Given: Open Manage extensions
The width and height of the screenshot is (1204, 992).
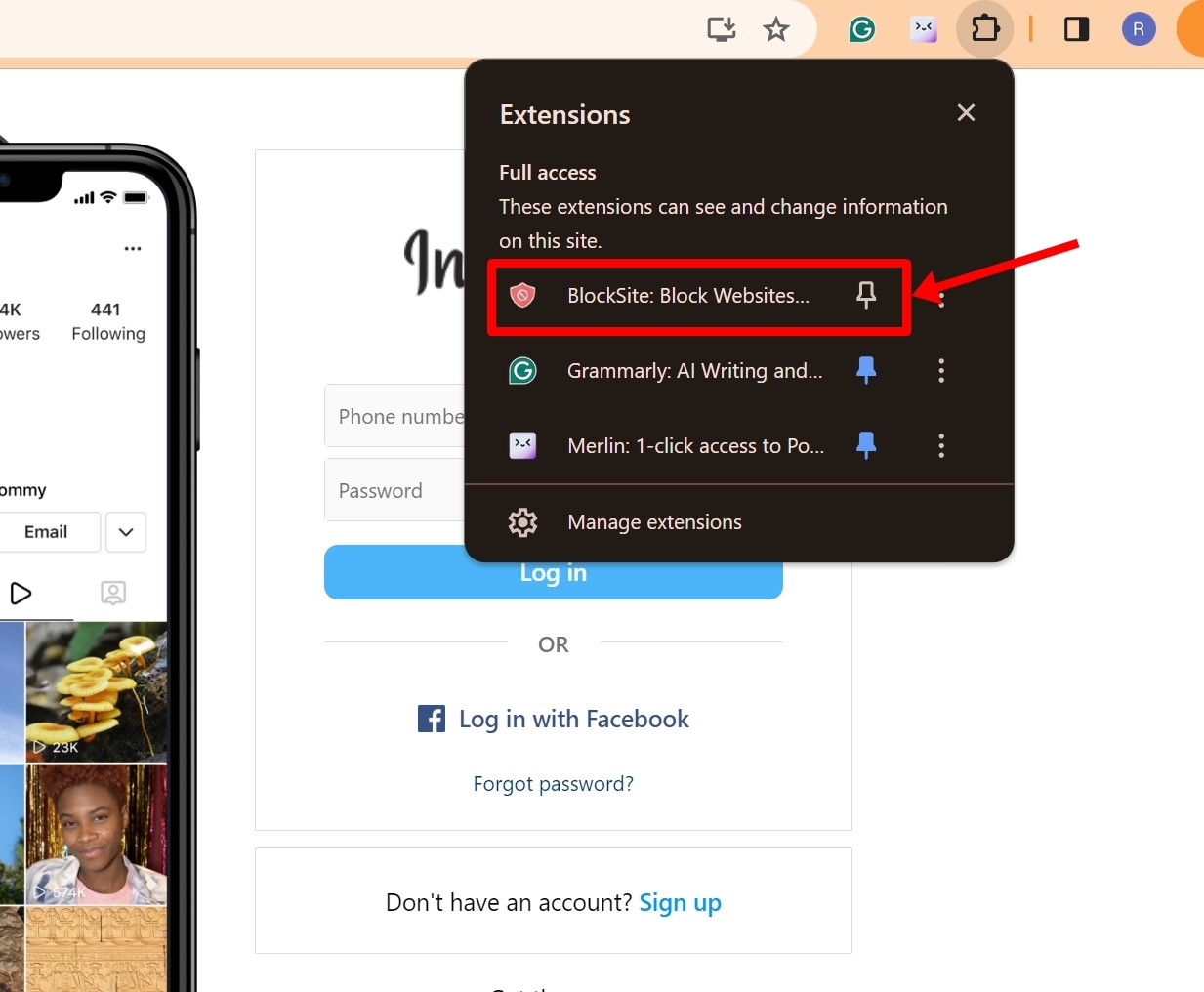Looking at the screenshot, I should tap(739, 522).
